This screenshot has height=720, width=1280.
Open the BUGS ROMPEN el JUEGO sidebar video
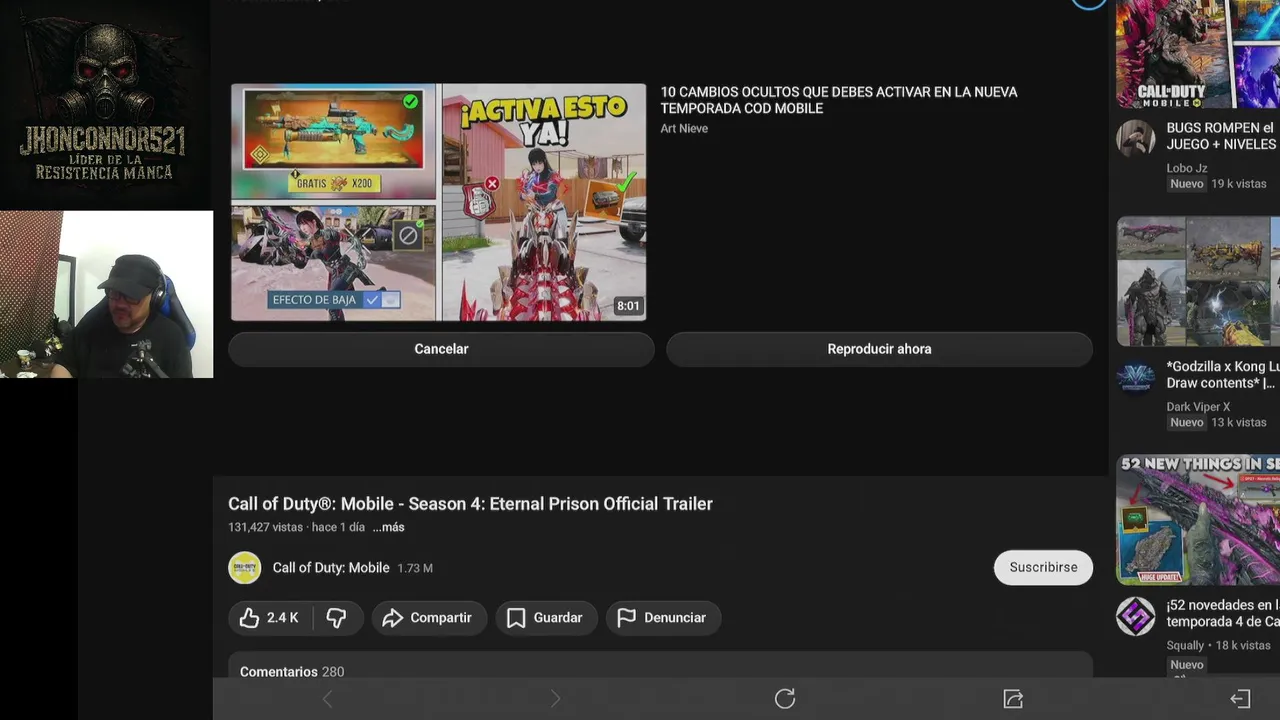[1222, 136]
